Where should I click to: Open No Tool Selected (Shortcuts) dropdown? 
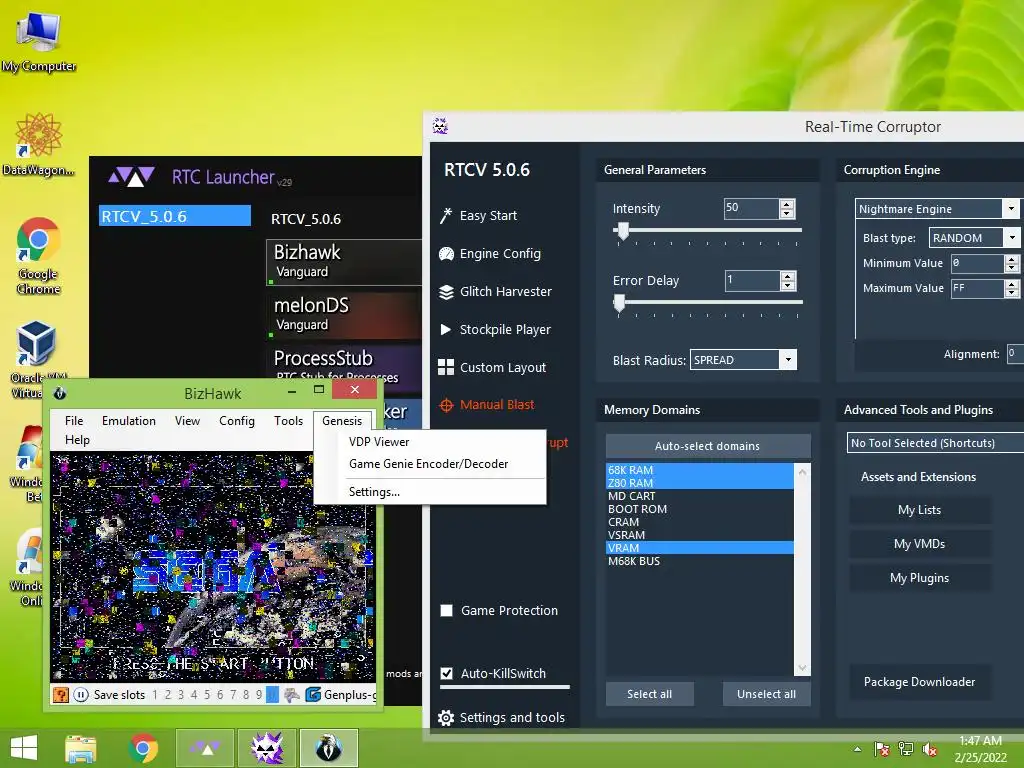pos(935,443)
